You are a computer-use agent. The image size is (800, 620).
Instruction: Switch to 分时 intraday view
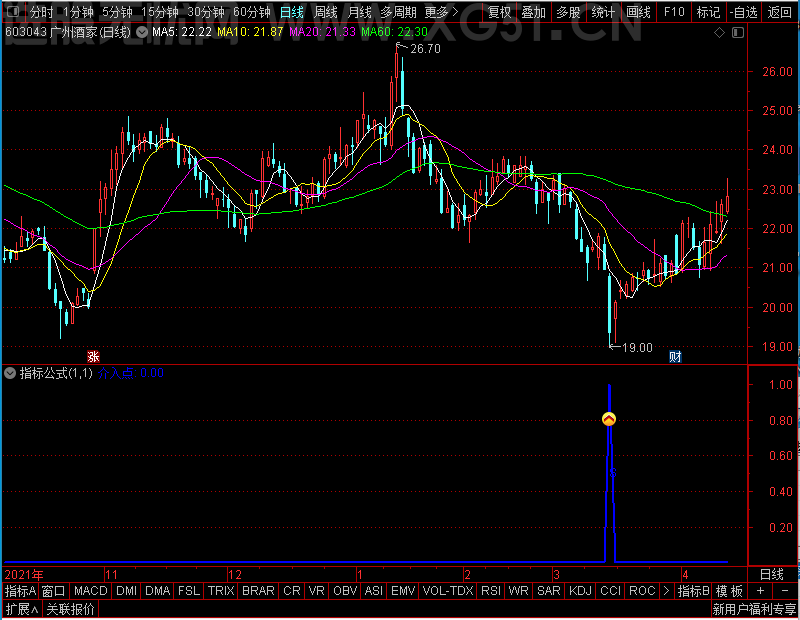click(41, 12)
